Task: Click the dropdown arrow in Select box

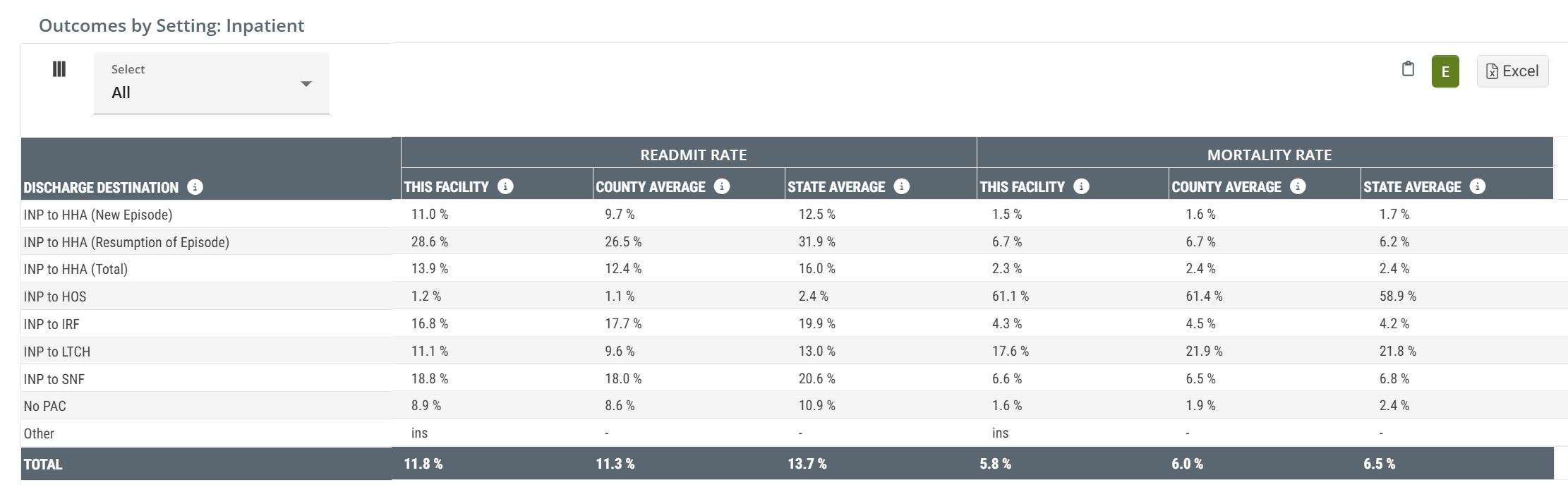Action: pos(306,84)
